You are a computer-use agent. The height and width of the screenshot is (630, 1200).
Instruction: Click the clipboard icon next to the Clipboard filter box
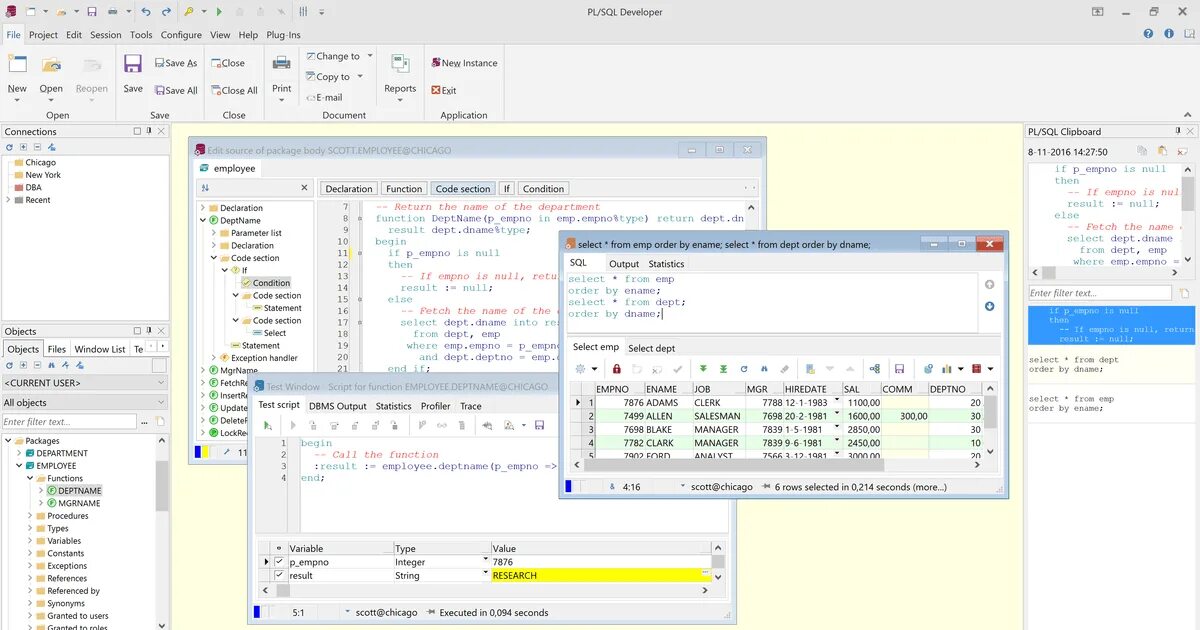[1185, 293]
